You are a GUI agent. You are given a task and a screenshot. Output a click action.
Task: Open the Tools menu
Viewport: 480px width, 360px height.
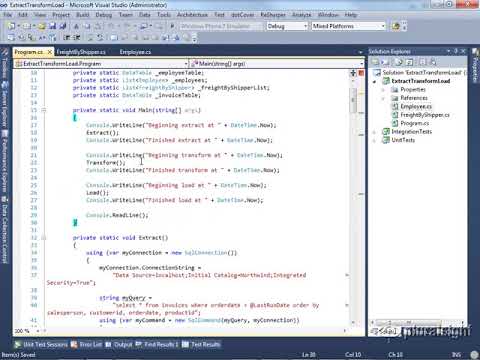(x=164, y=15)
